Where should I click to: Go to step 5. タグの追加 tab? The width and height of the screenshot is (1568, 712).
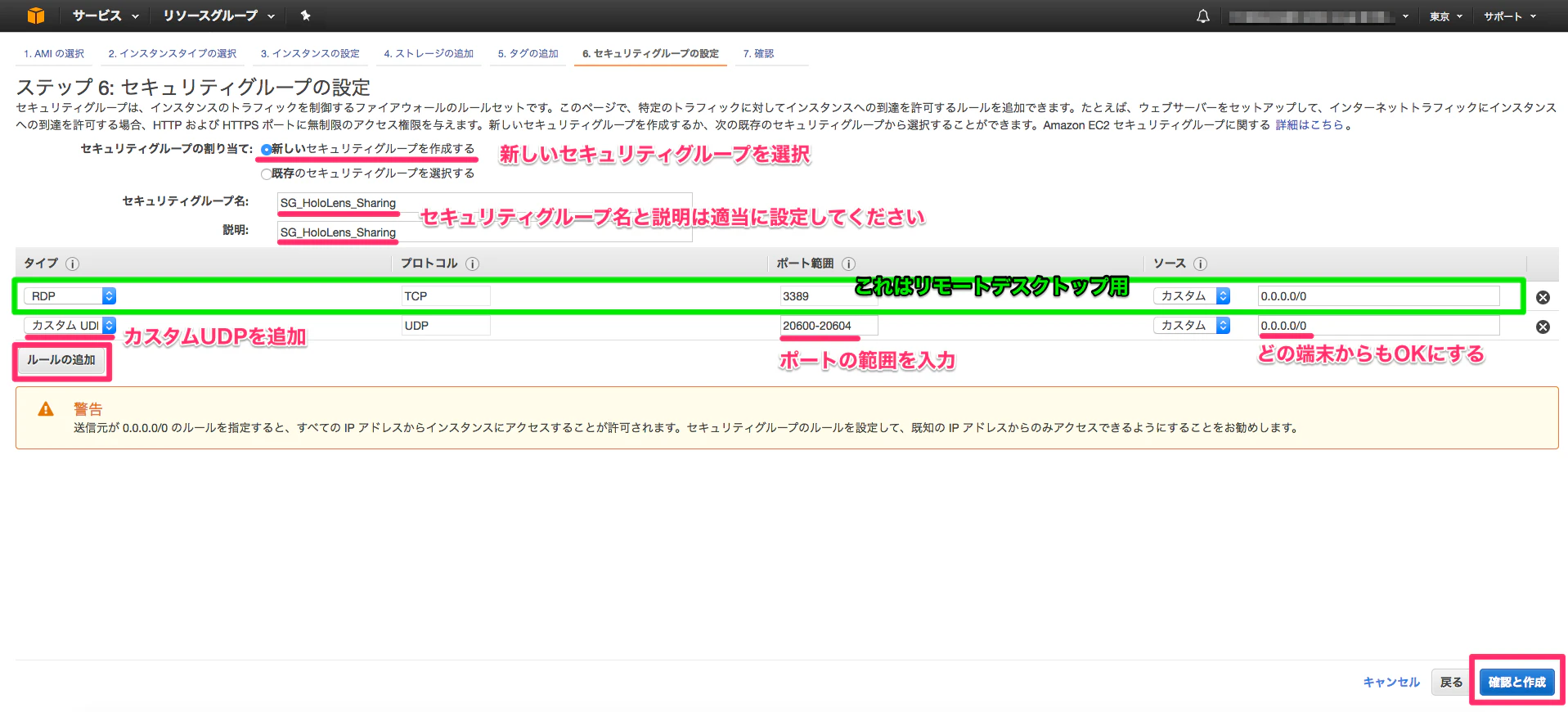click(528, 54)
